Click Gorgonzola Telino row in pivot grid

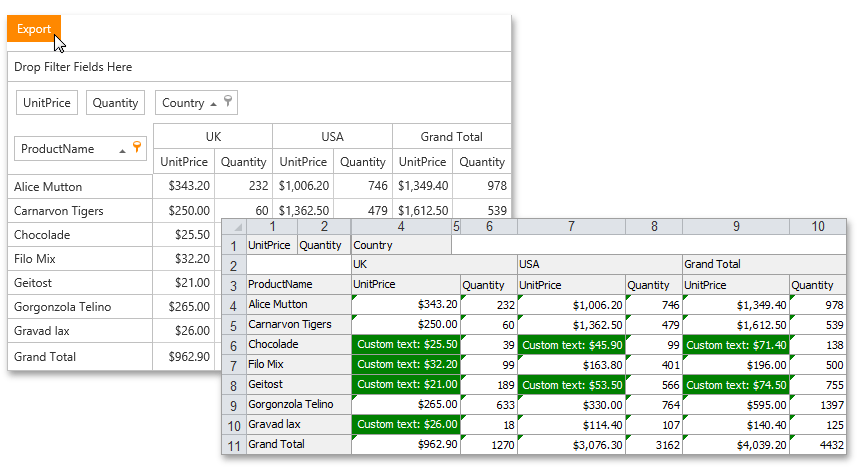pos(80,307)
